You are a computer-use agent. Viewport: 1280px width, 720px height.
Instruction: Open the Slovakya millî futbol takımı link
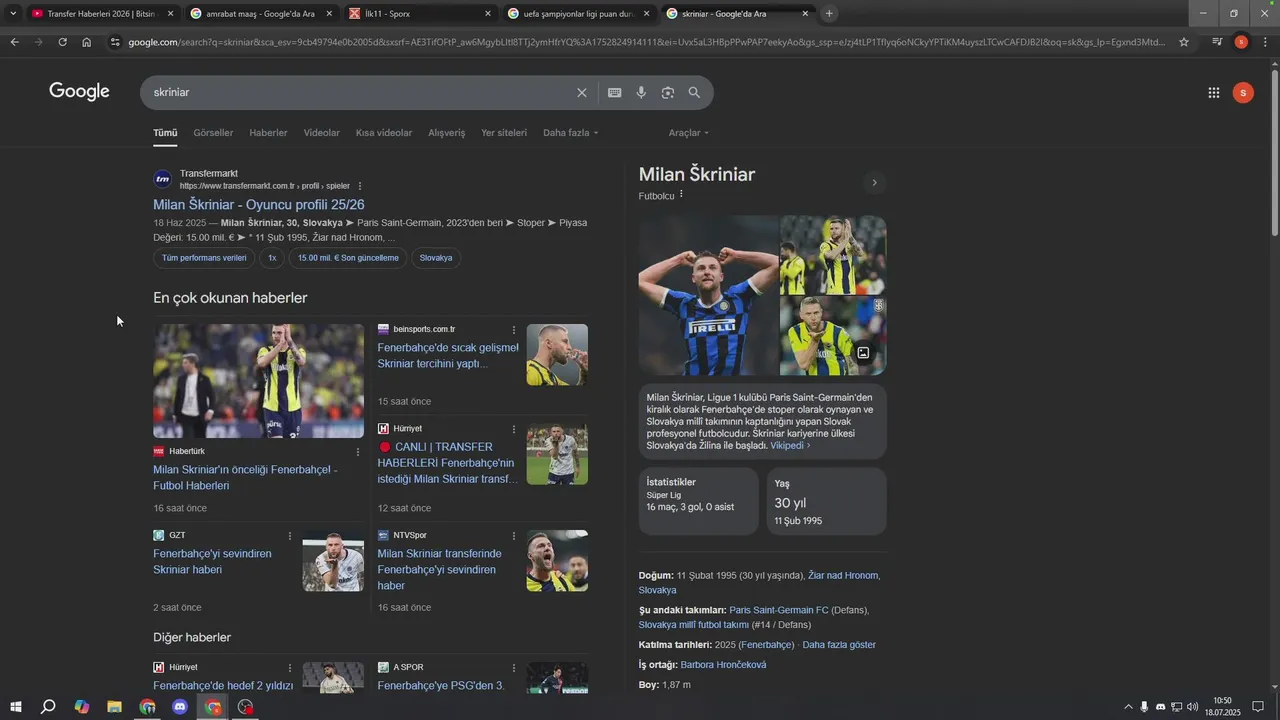(694, 625)
